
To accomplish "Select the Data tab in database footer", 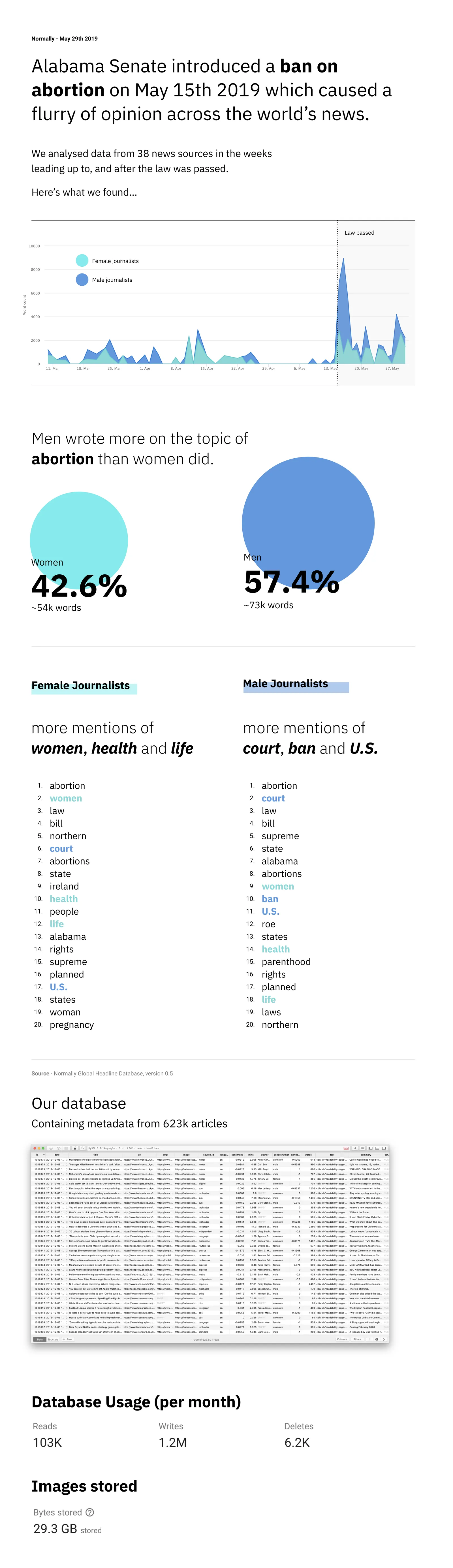I will tap(40, 1339).
